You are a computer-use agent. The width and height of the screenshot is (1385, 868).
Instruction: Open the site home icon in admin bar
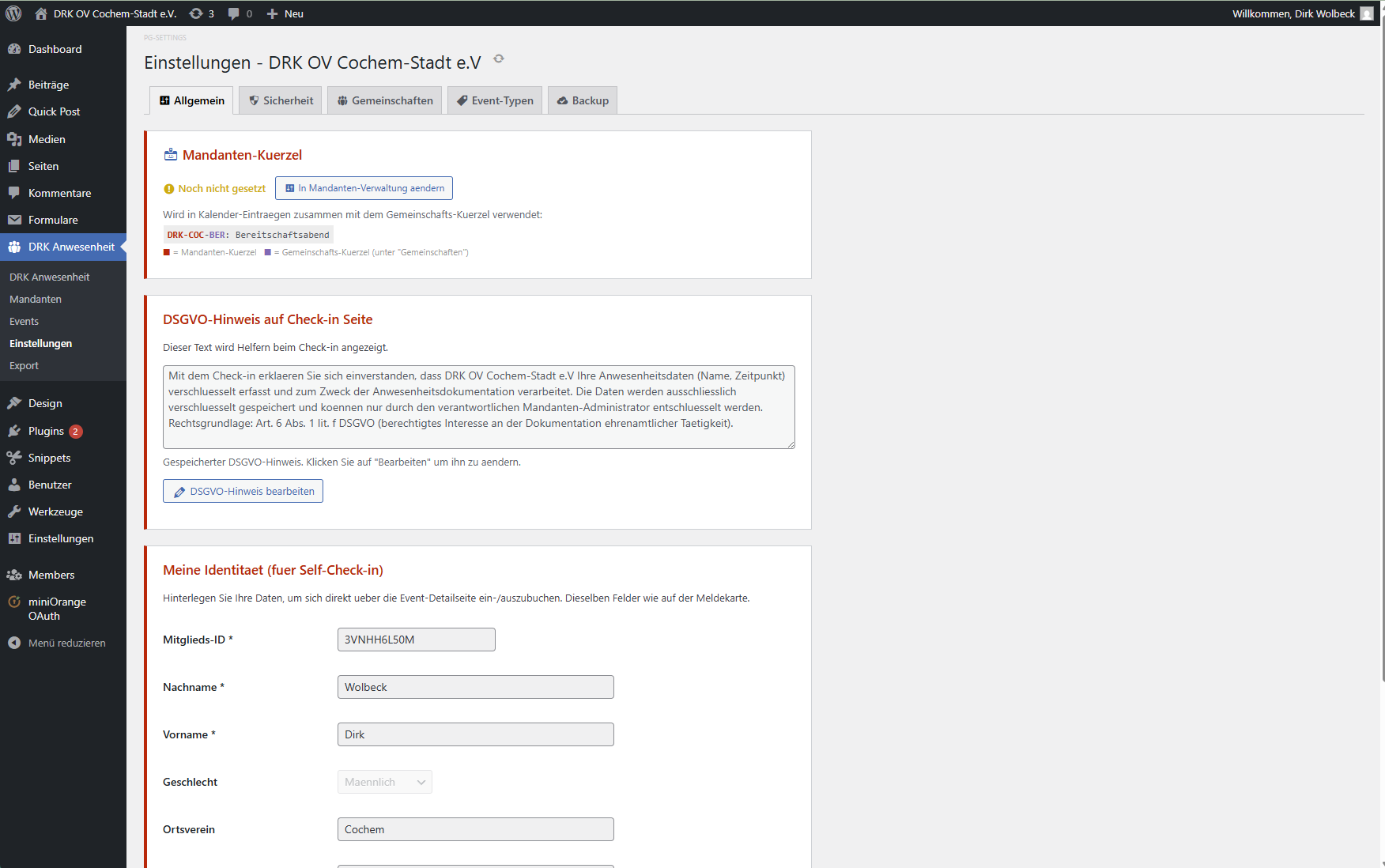(x=41, y=13)
